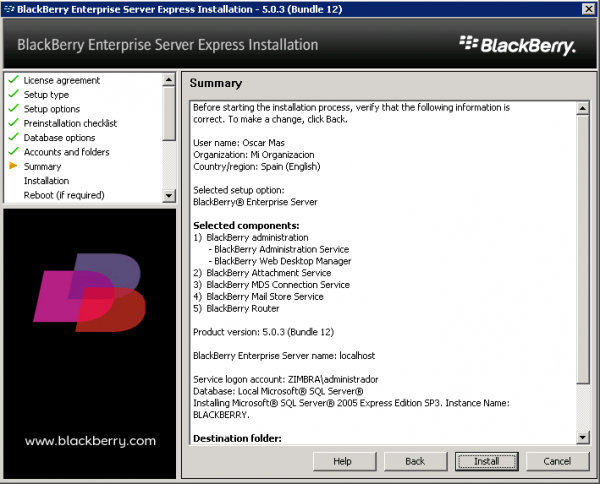Click summary text scroll up arrow

click(582, 109)
